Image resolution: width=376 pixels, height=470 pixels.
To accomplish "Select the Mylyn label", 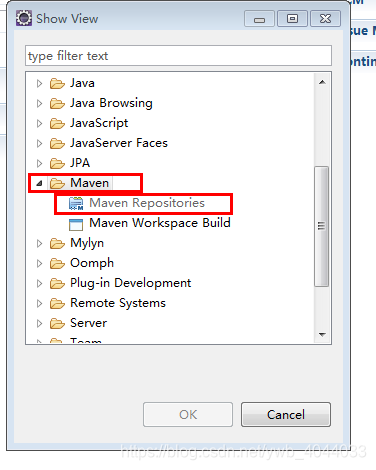I will (87, 243).
